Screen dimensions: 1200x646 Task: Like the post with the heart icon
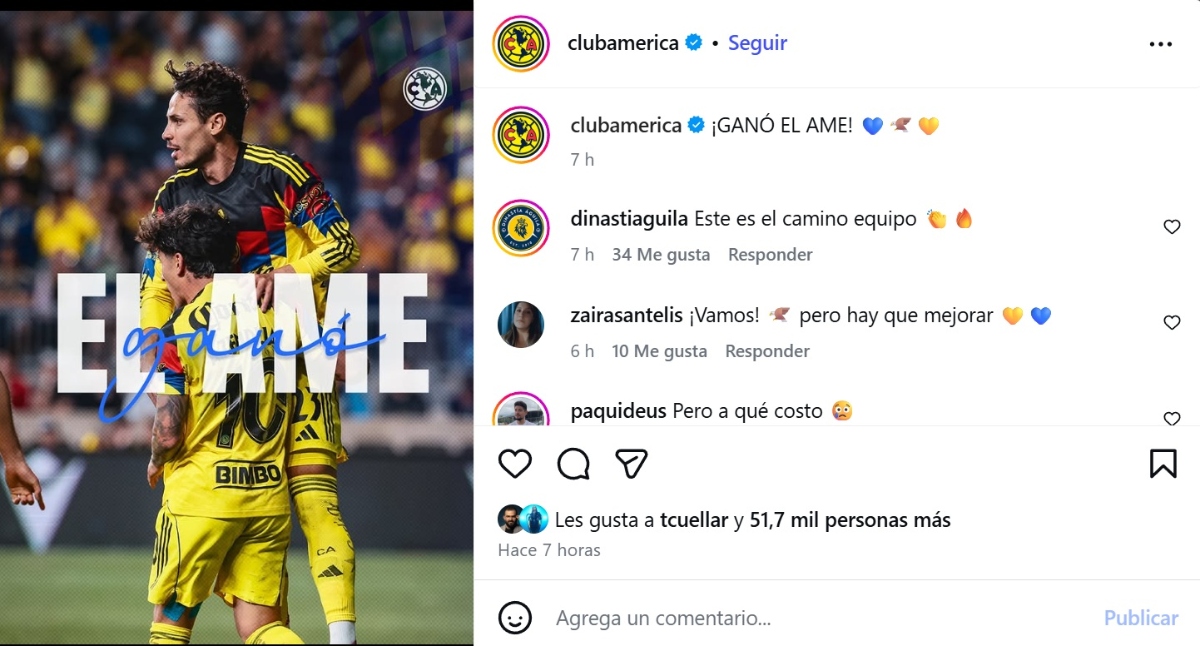click(515, 463)
